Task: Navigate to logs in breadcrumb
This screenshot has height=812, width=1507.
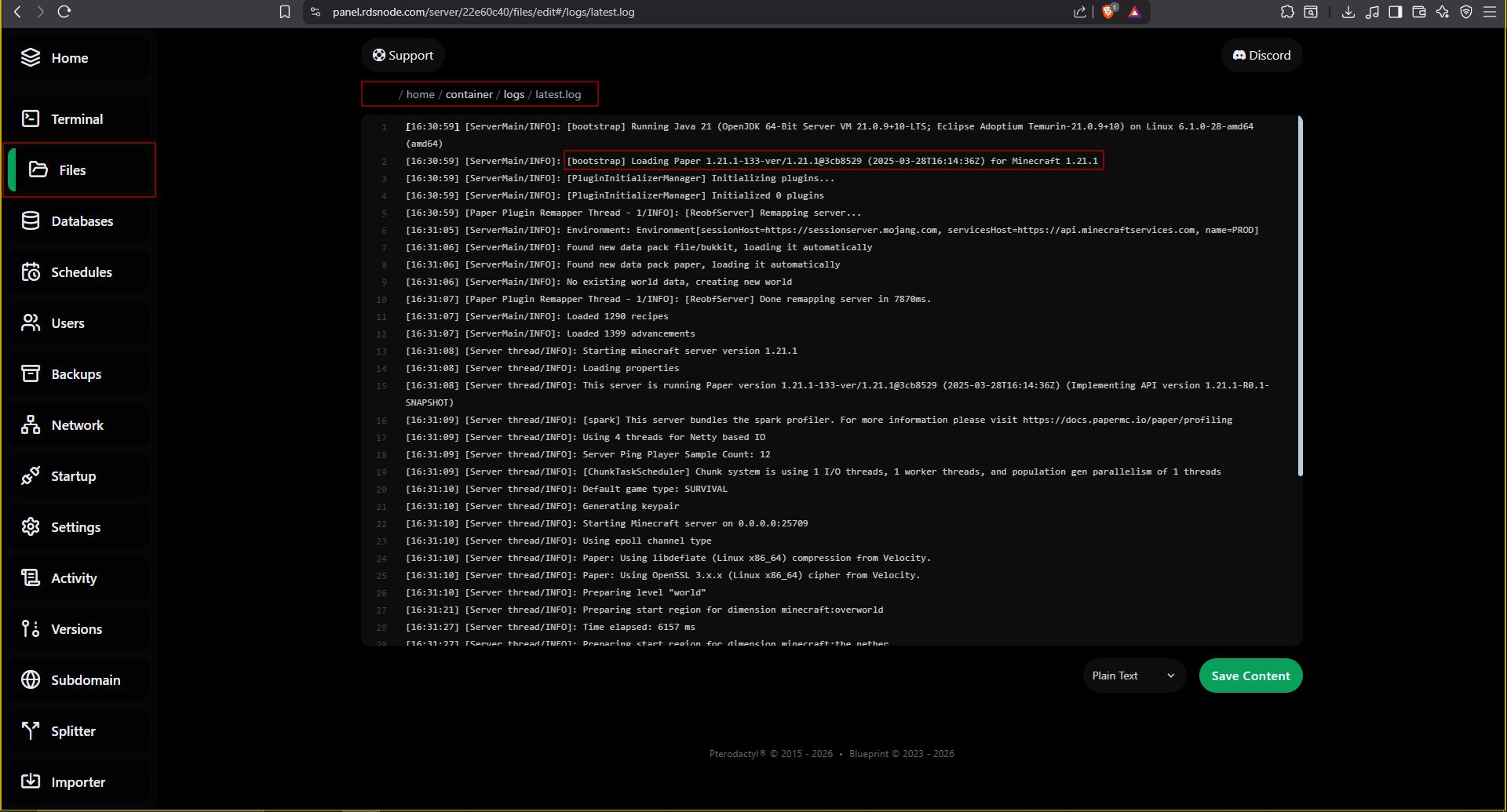Action: [514, 94]
